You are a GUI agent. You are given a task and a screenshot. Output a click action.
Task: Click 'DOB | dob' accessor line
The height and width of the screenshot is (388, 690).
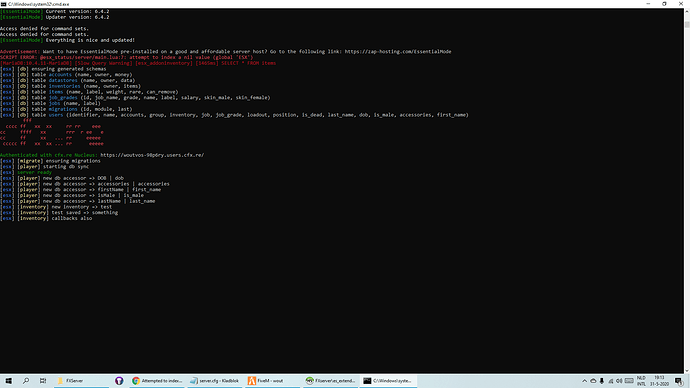[x=62, y=178]
